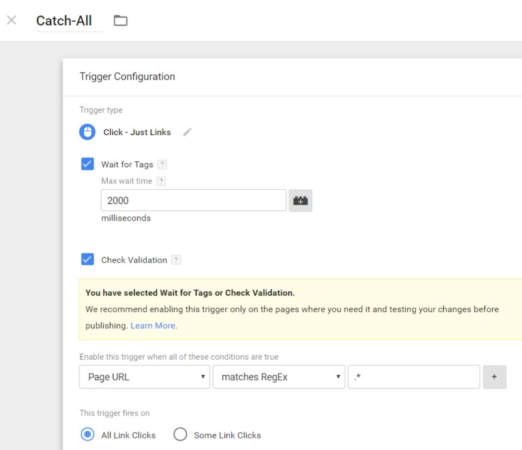Click the Trigger Configuration heading
Viewport: 522px width, 450px height.
pos(127,77)
